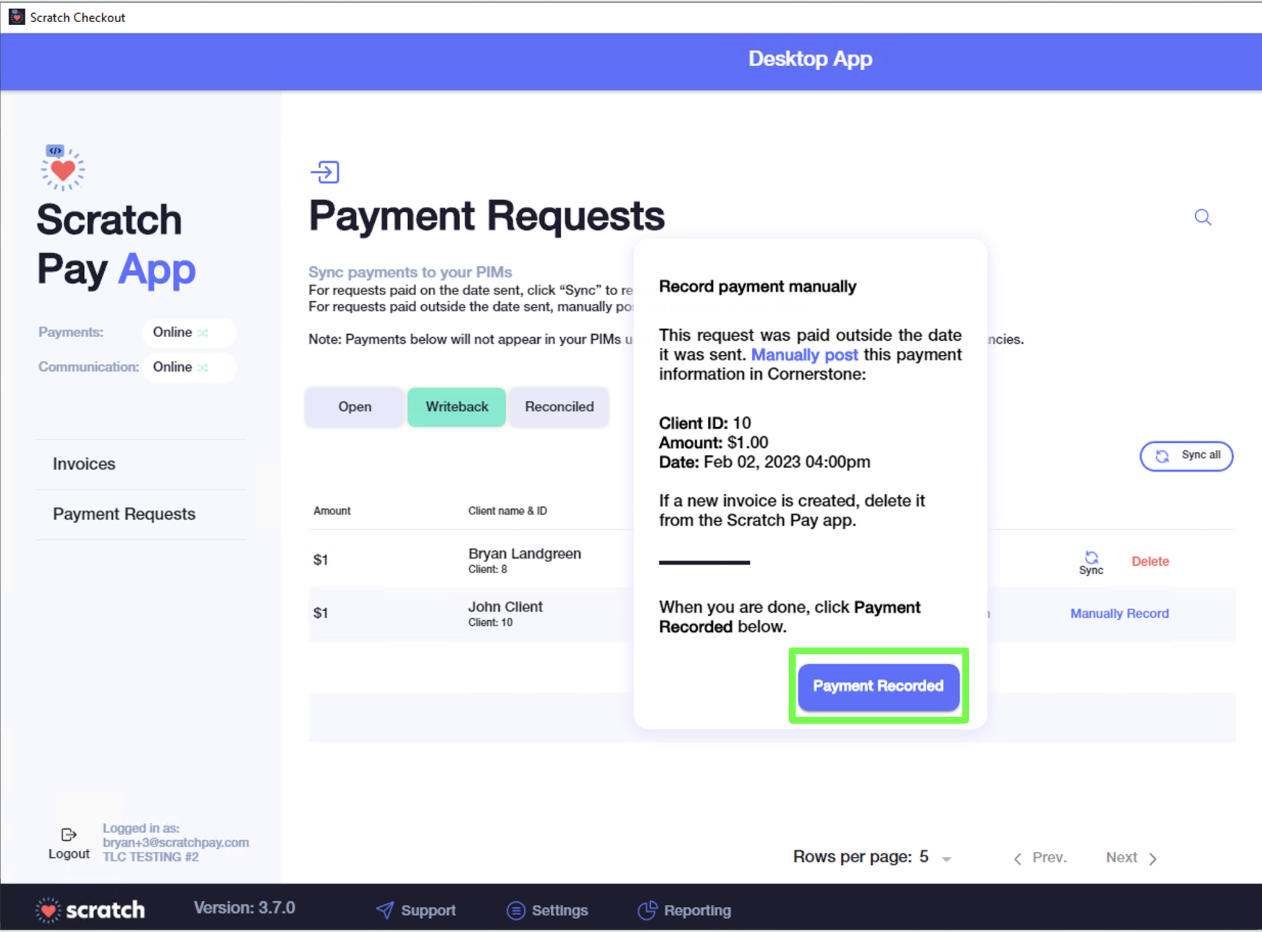Click the Version: 3.7.0 label
Image resolution: width=1262 pixels, height=932 pixels.
(244, 908)
